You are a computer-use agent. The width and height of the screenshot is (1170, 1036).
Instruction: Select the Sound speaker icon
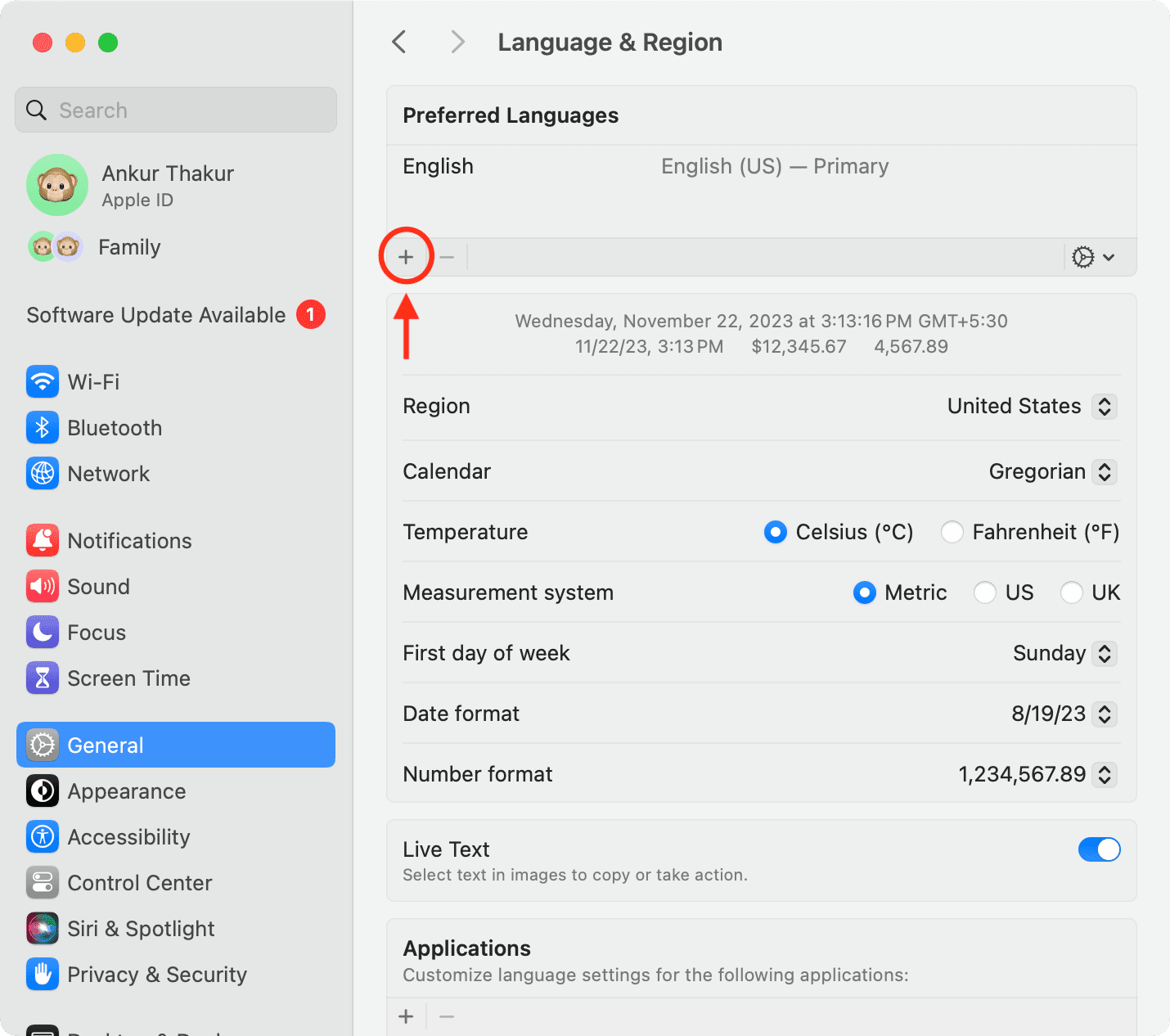42,586
